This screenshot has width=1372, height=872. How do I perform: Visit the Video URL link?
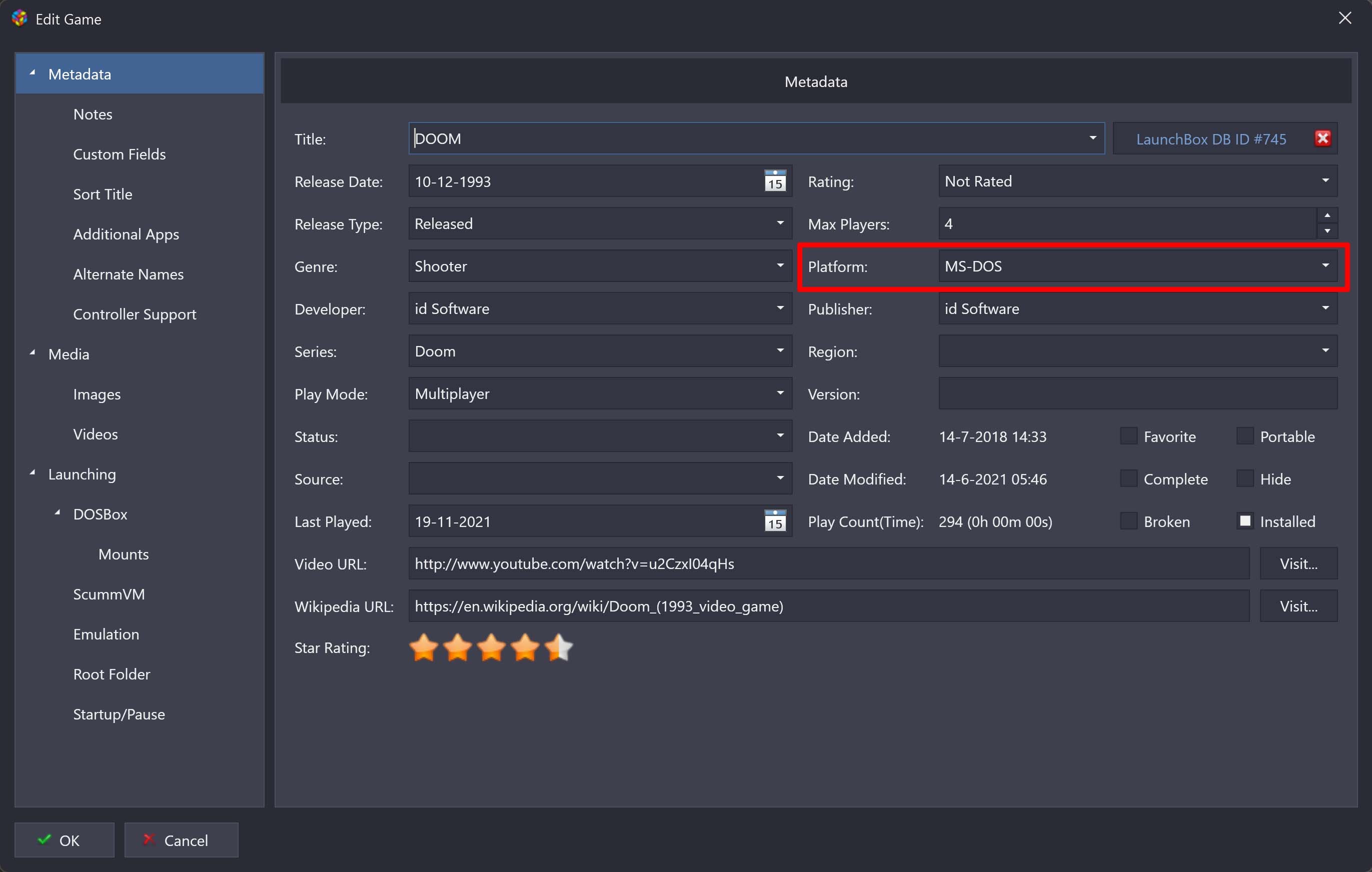tap(1298, 563)
